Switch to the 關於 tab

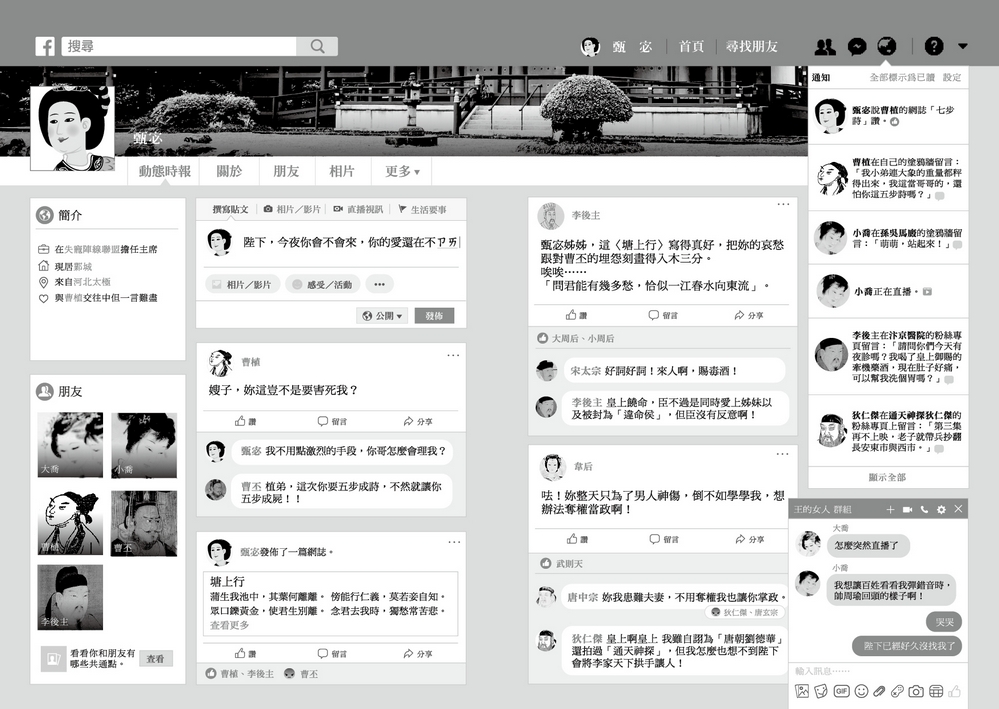[229, 171]
